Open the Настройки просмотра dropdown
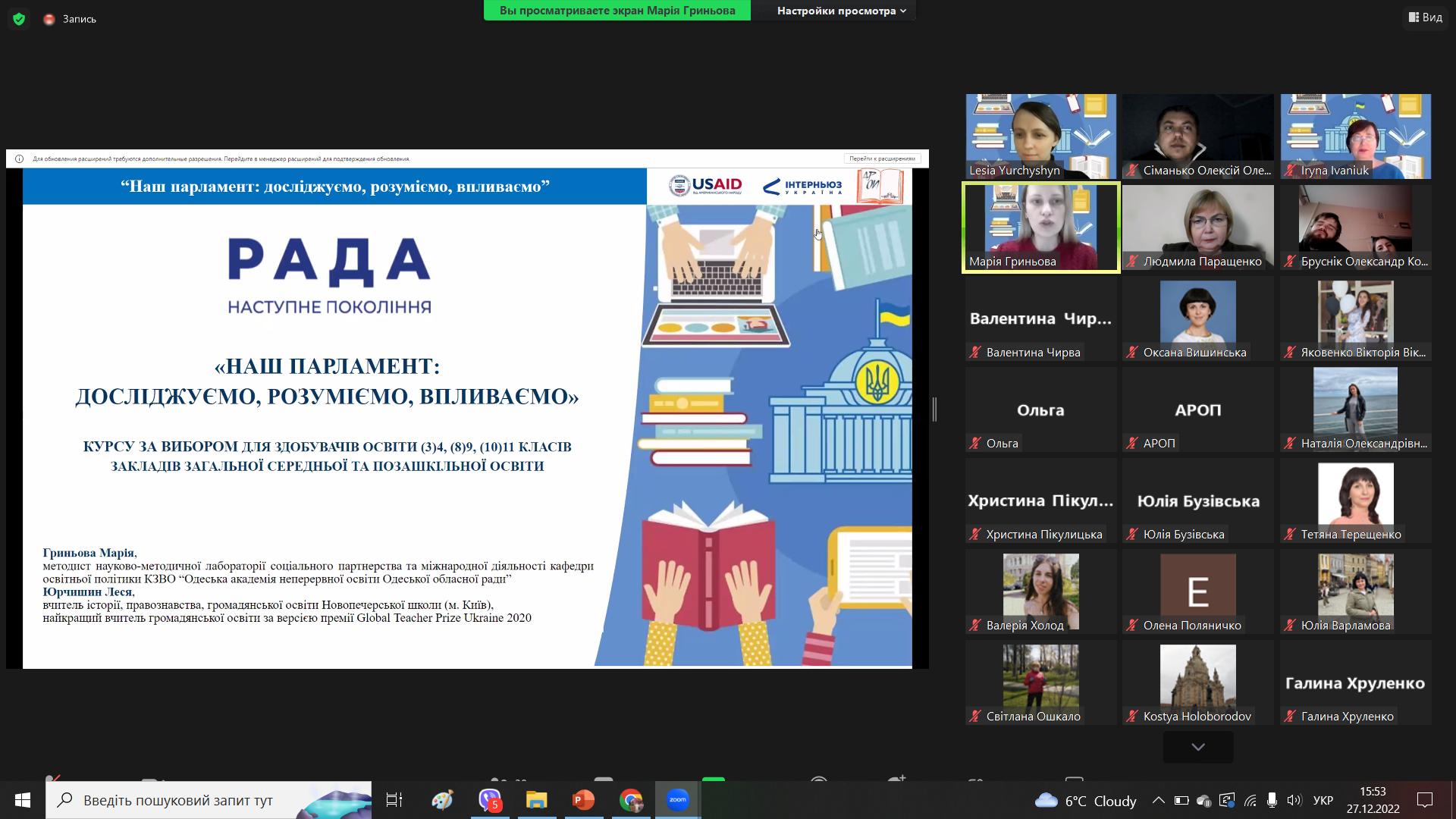 point(841,11)
